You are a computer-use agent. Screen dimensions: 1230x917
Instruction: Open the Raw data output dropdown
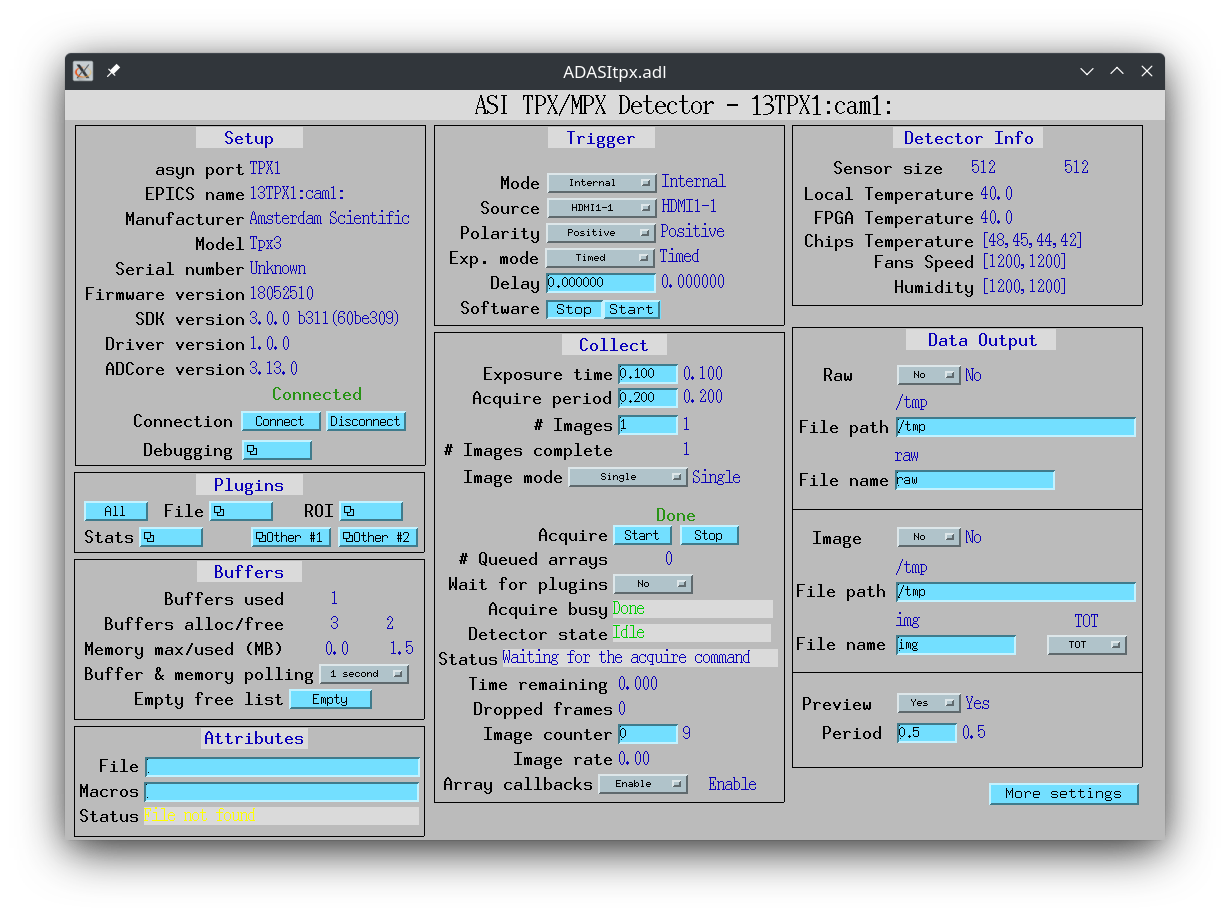tap(929, 375)
